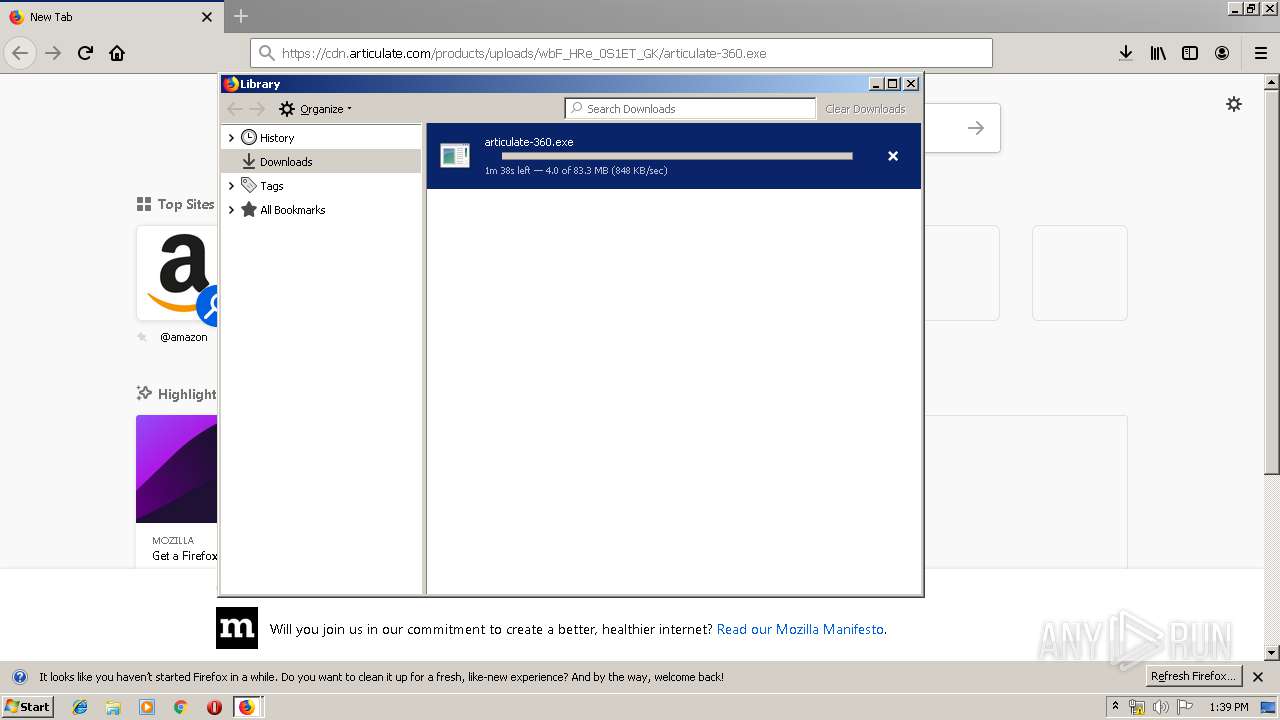Toggle the sidebars toolbar icon
Viewport: 1280px width, 720px height.
[1190, 53]
